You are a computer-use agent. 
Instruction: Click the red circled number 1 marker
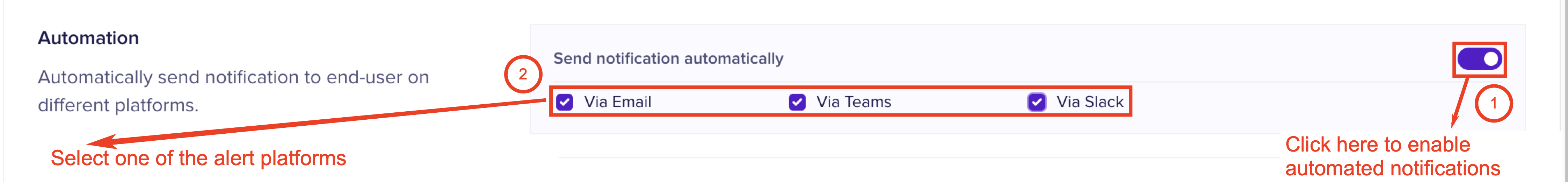(1493, 104)
